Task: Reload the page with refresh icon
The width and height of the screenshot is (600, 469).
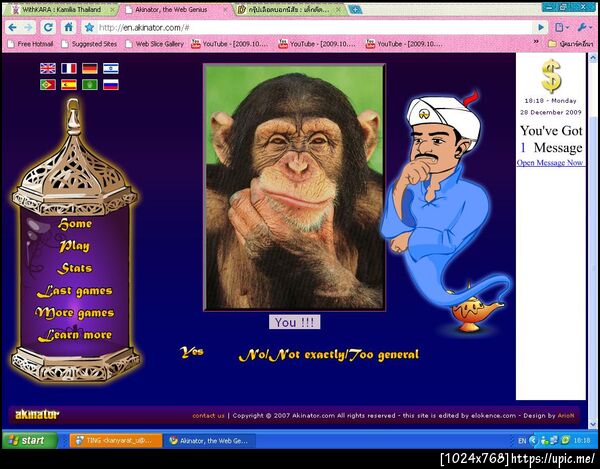Action: 48,28
